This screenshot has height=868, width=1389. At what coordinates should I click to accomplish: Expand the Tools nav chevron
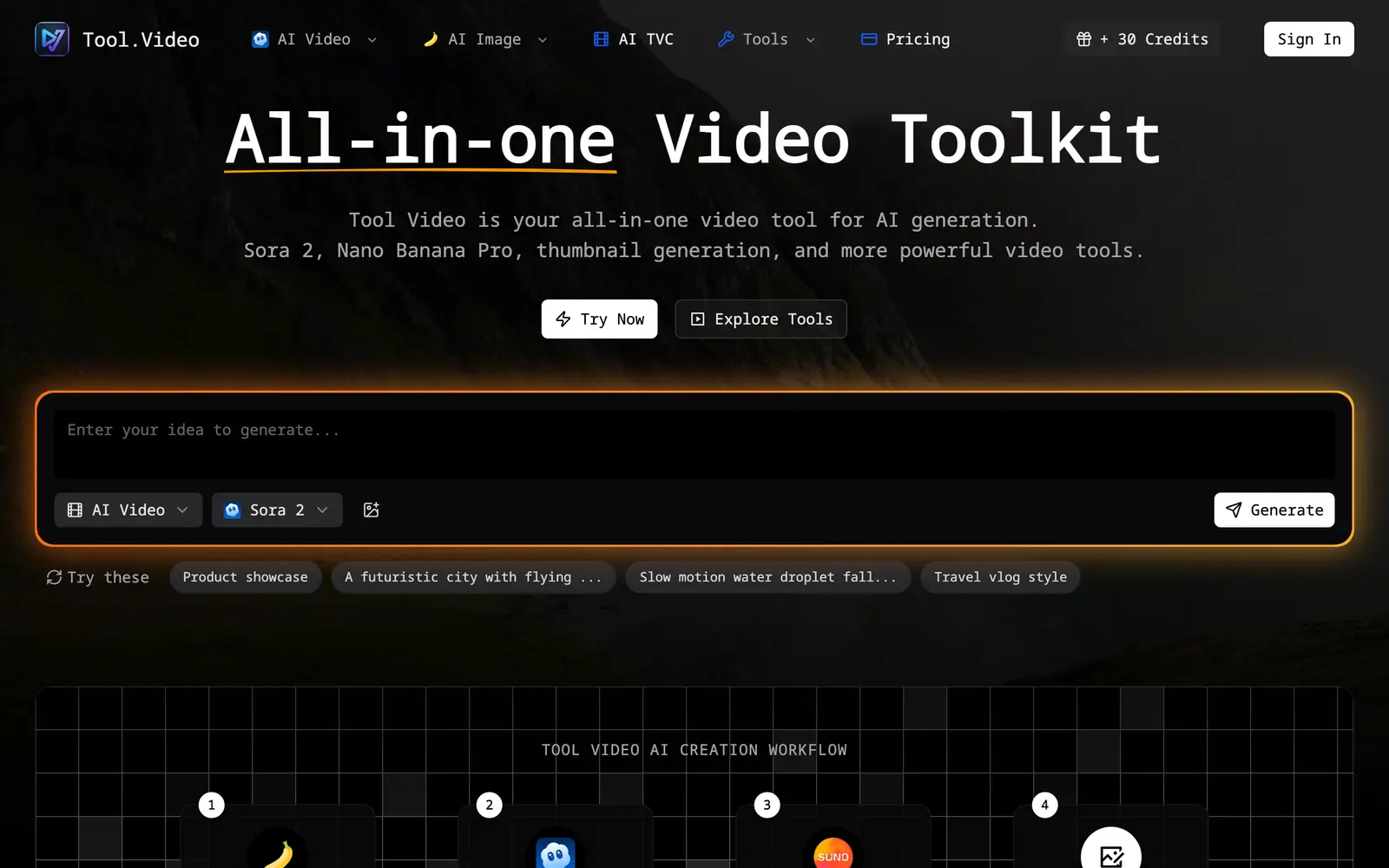811,40
